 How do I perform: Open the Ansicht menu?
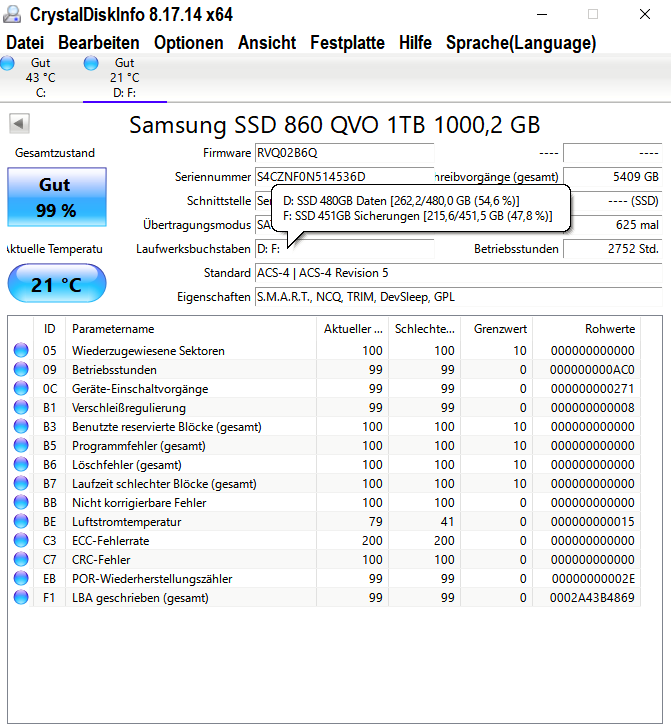(x=267, y=43)
